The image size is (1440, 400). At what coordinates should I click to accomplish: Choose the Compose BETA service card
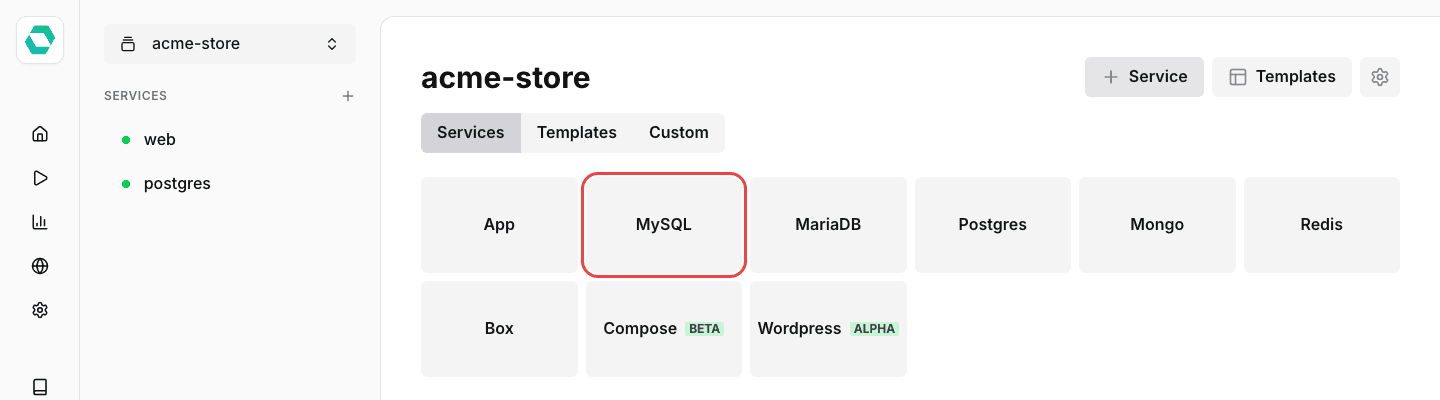tap(664, 329)
